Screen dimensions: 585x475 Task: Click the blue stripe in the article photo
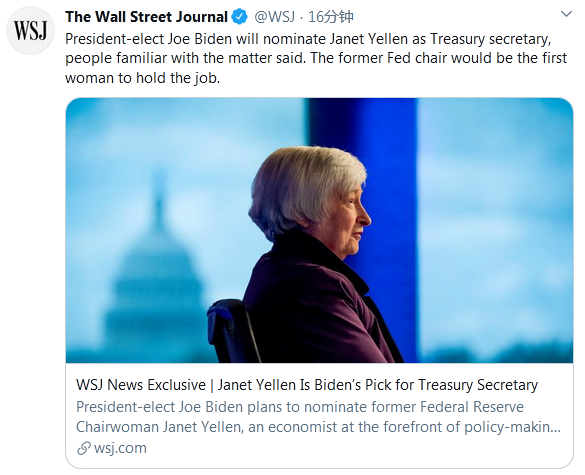pyautogui.click(x=388, y=187)
